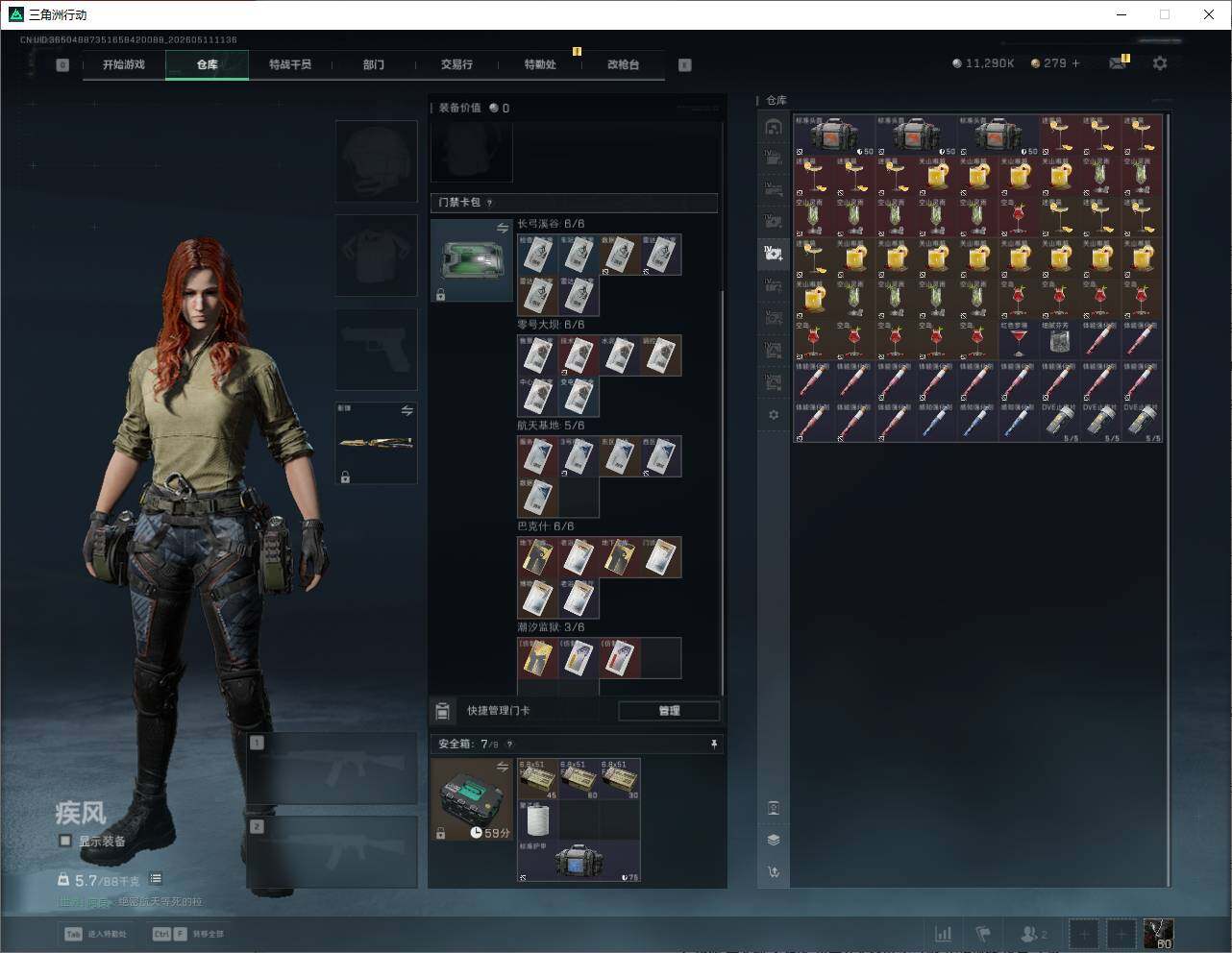The height and width of the screenshot is (953, 1232).
Task: Select the white roll item in safe box
Action: click(x=538, y=820)
